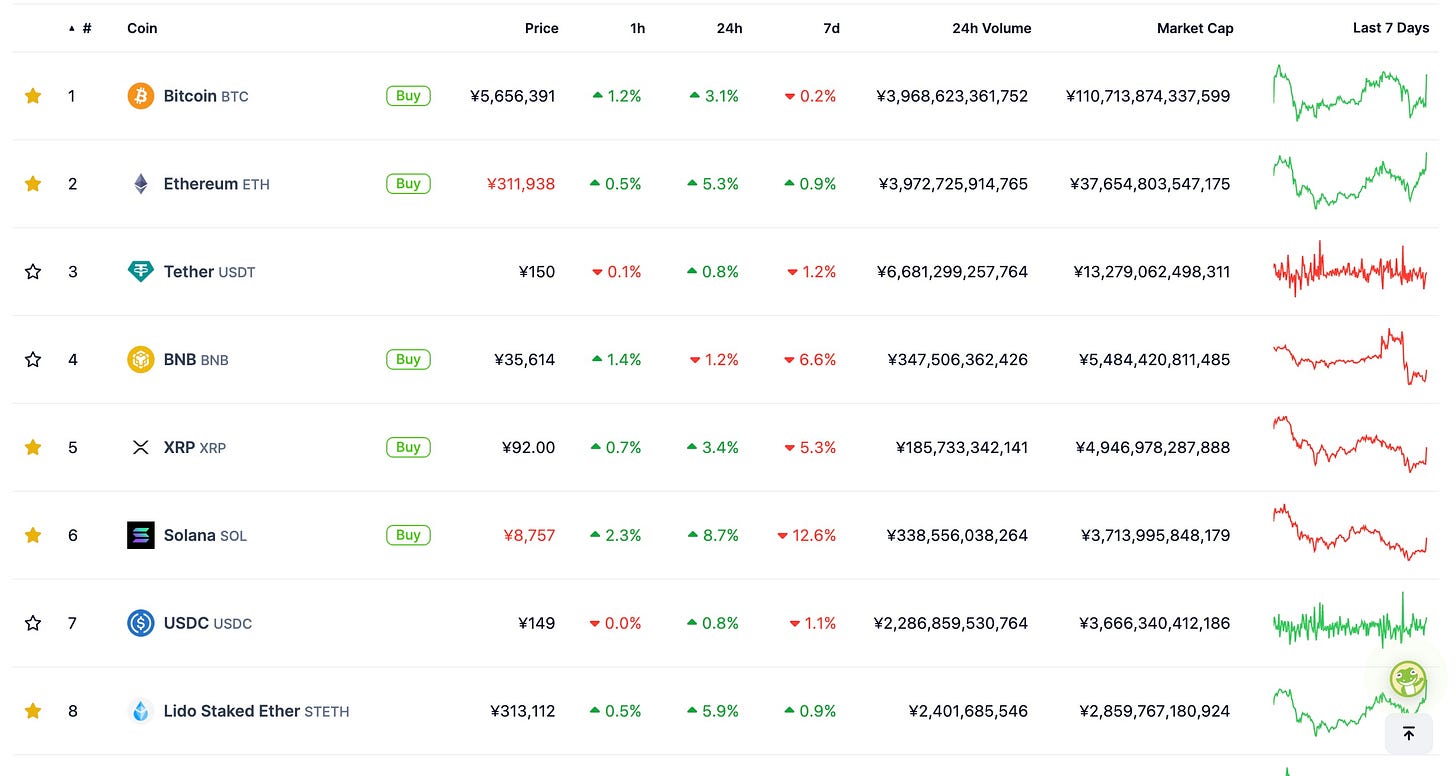Click XRP market cap ¥4,946,978,287,888
1456x776 pixels.
1153,447
